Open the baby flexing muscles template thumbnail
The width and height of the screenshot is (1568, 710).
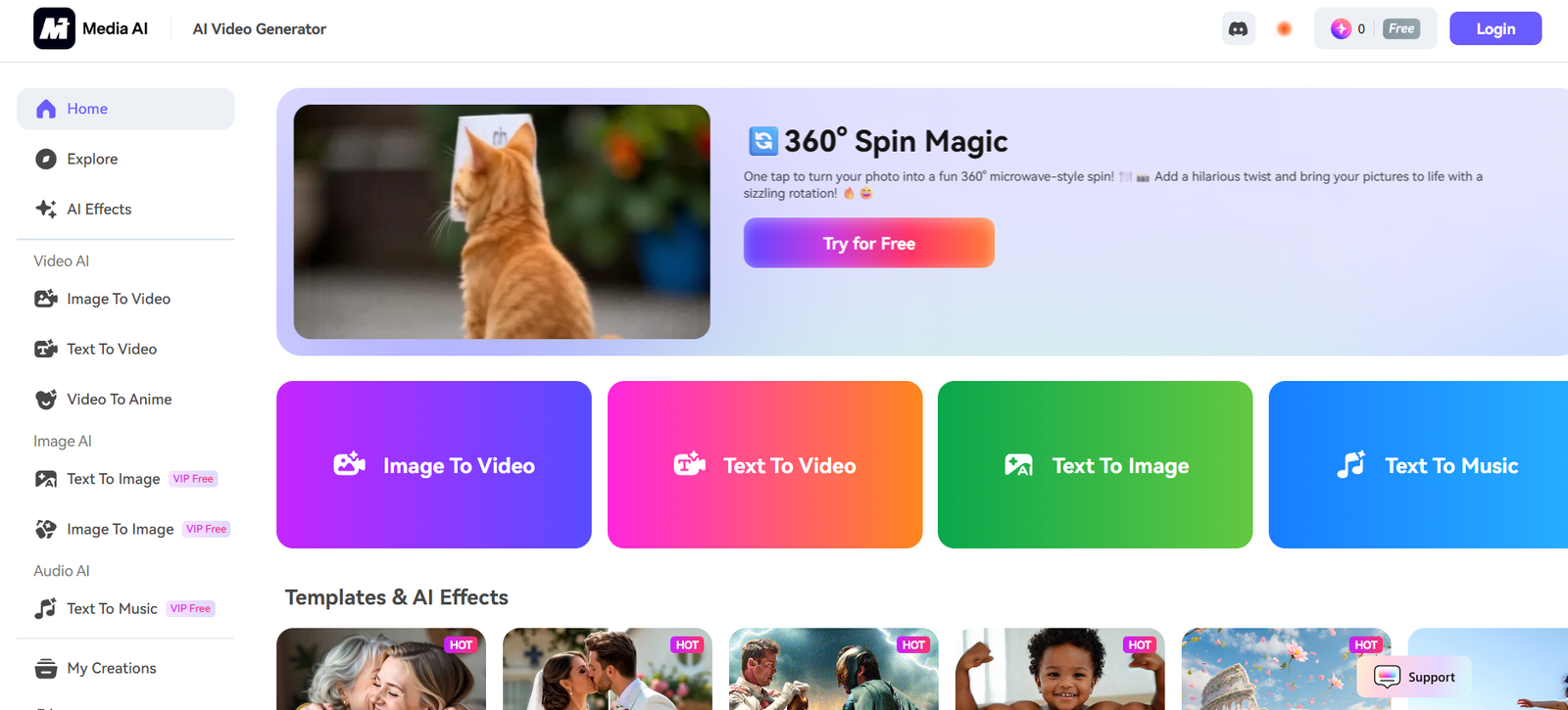click(x=1060, y=669)
